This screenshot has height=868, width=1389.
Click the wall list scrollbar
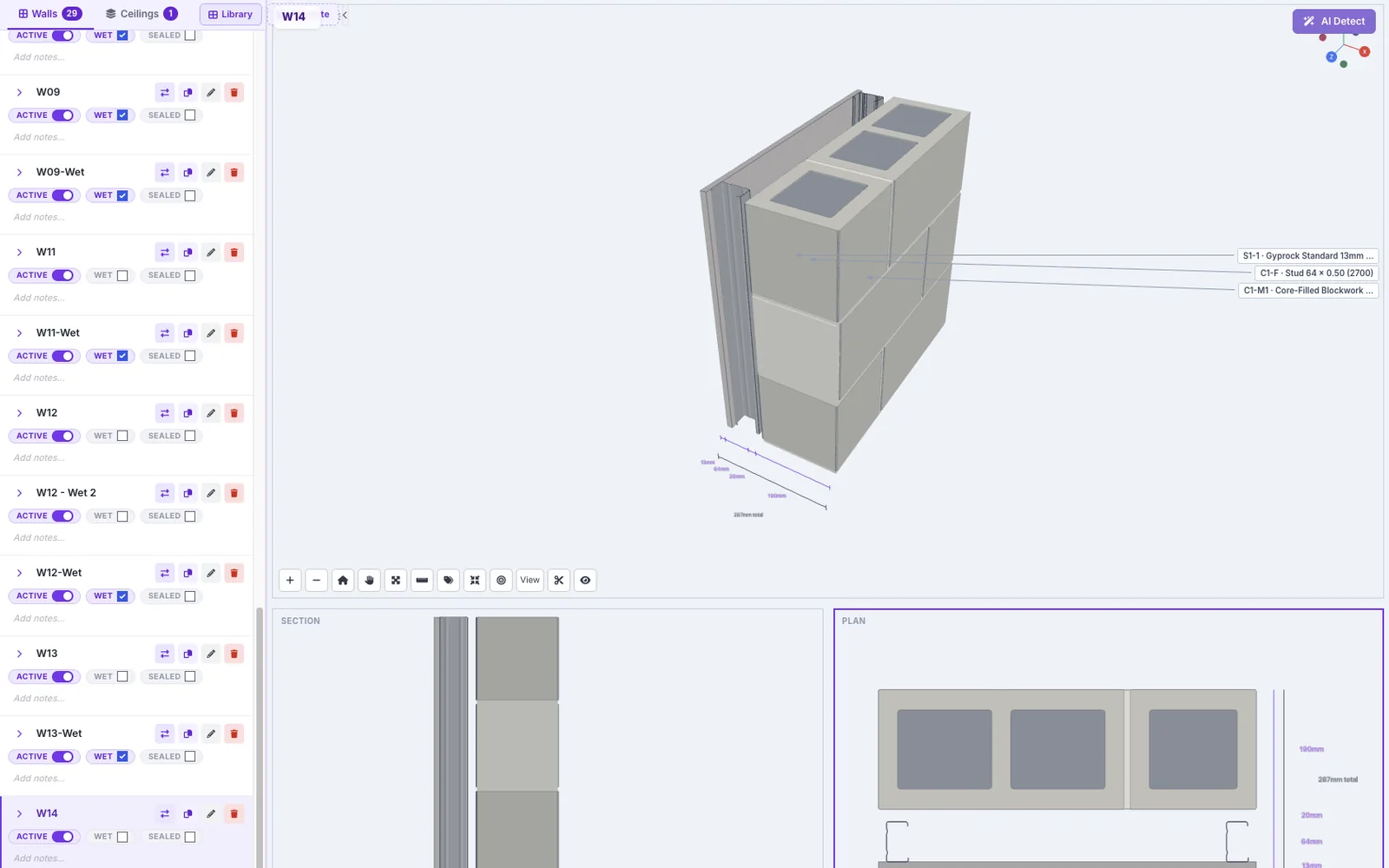click(259, 736)
